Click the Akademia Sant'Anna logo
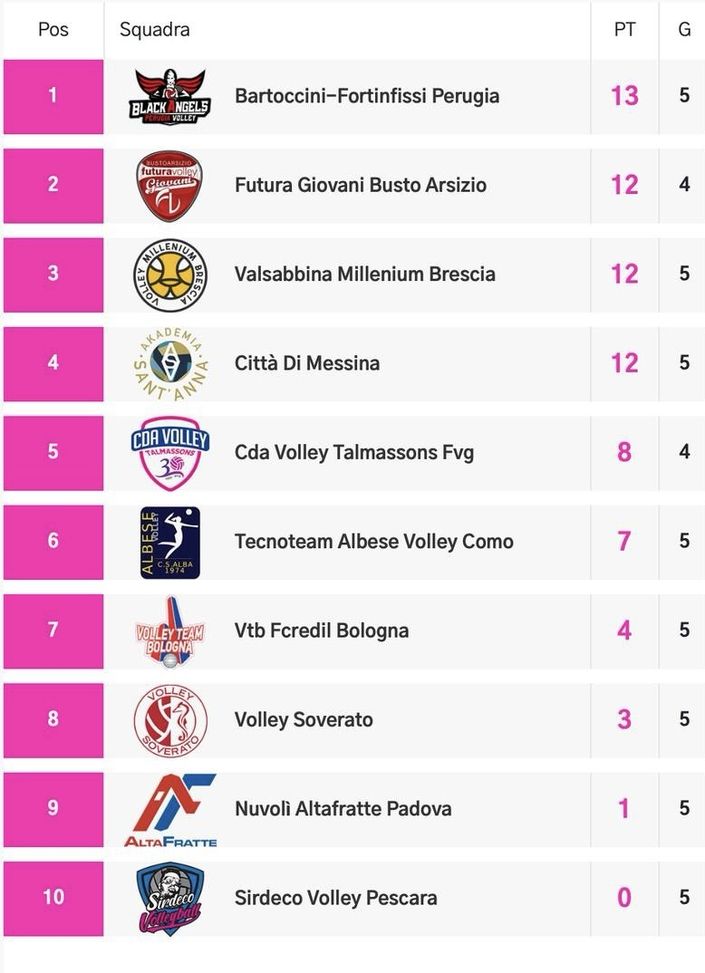 coord(170,363)
